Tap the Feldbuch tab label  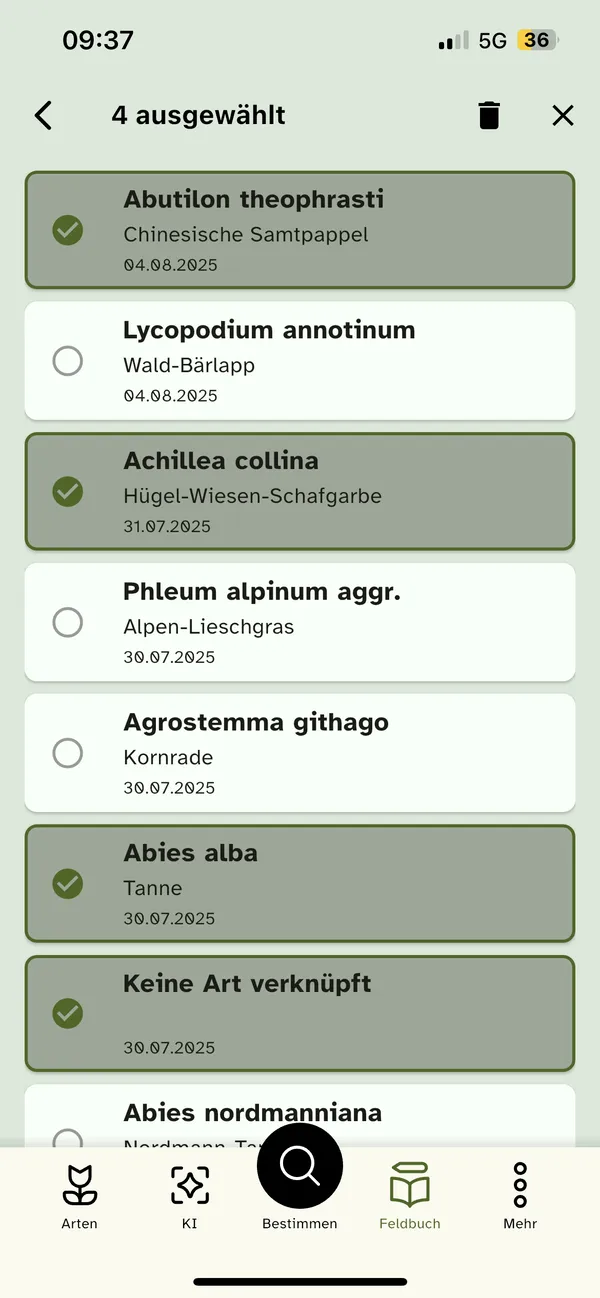410,1224
